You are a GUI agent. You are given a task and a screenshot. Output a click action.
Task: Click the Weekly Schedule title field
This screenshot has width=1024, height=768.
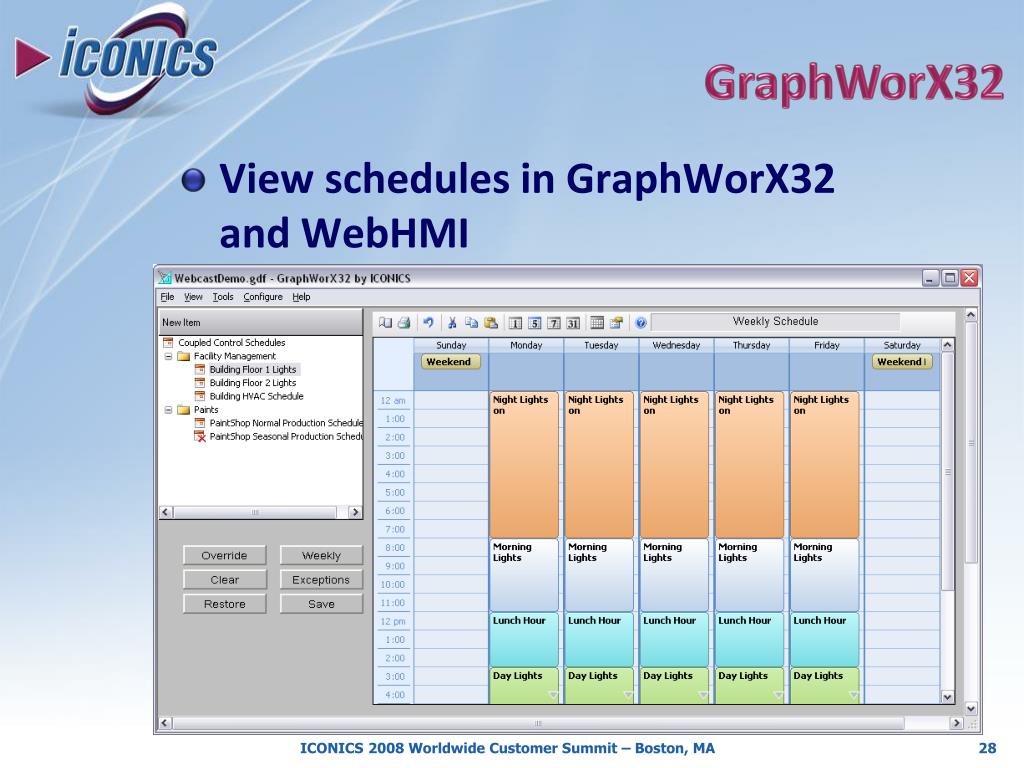click(775, 321)
